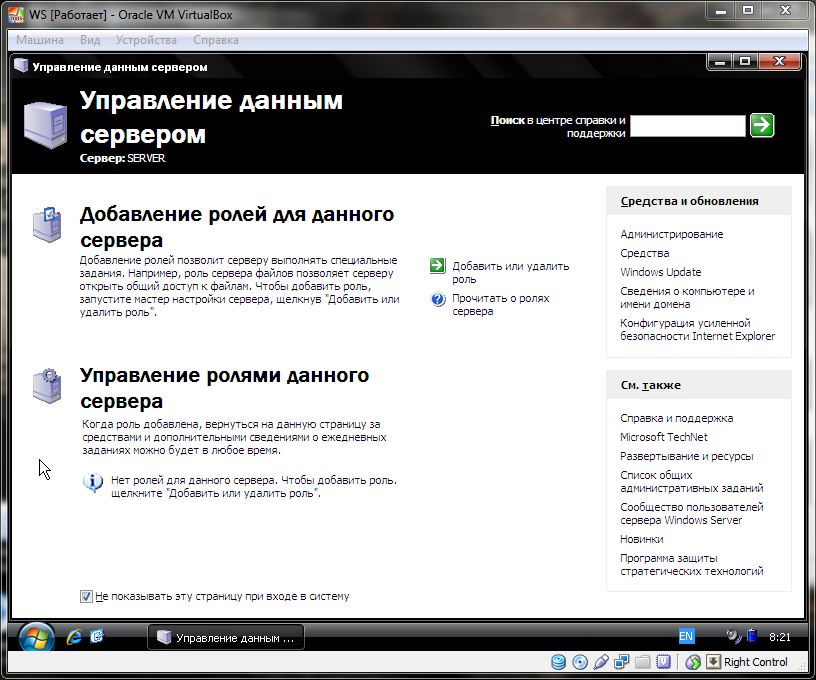This screenshot has height=680, width=816.
Task: Click the green arrow icon beside Добавить или удалить роль
Action: [x=438, y=265]
